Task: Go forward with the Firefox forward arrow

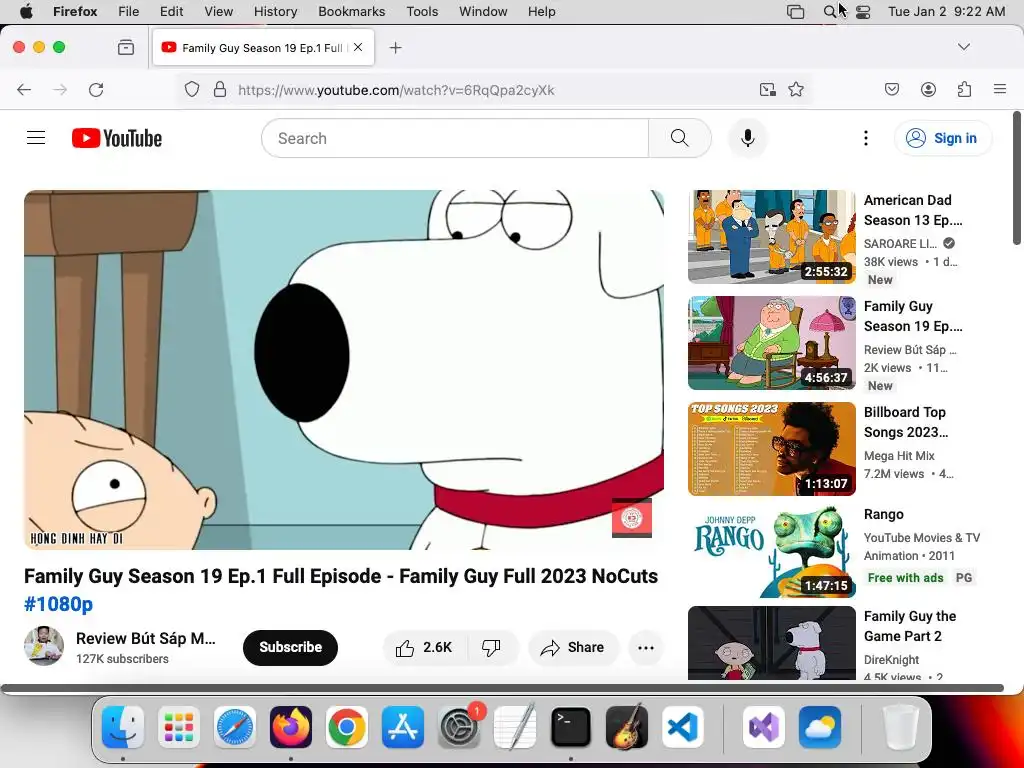Action: click(x=60, y=89)
